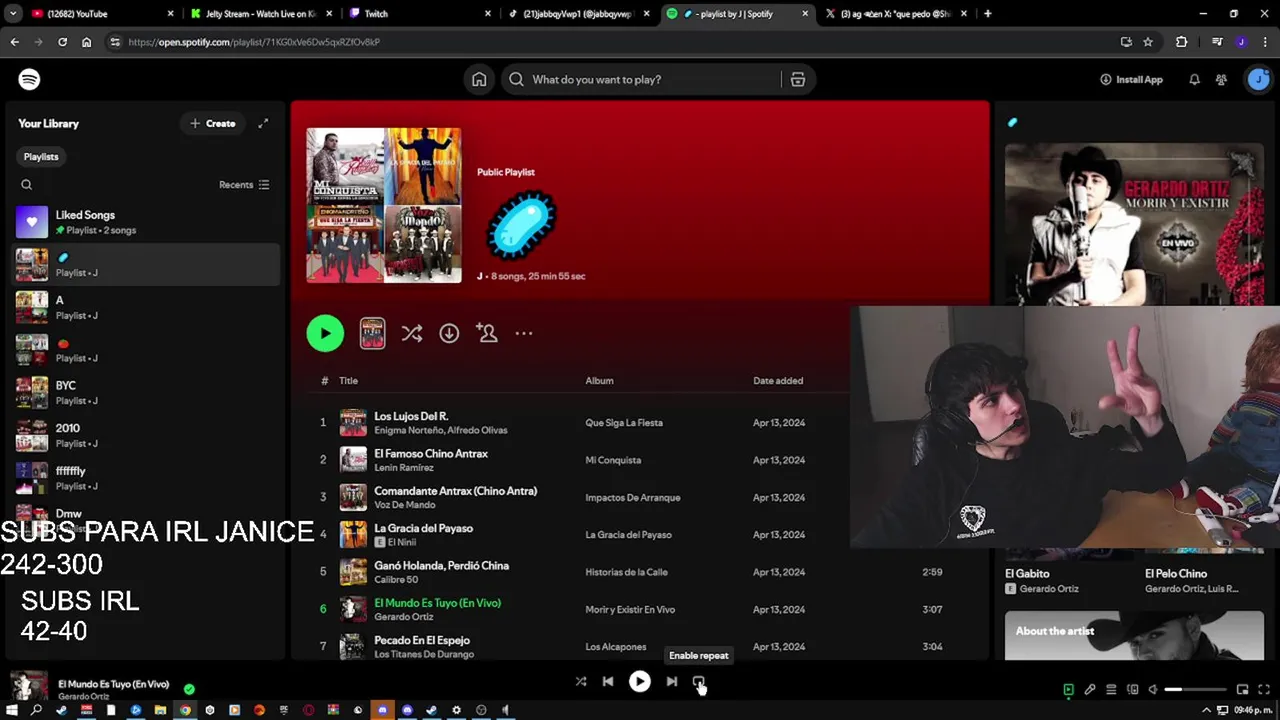Reload the page in Chrome

[x=62, y=42]
